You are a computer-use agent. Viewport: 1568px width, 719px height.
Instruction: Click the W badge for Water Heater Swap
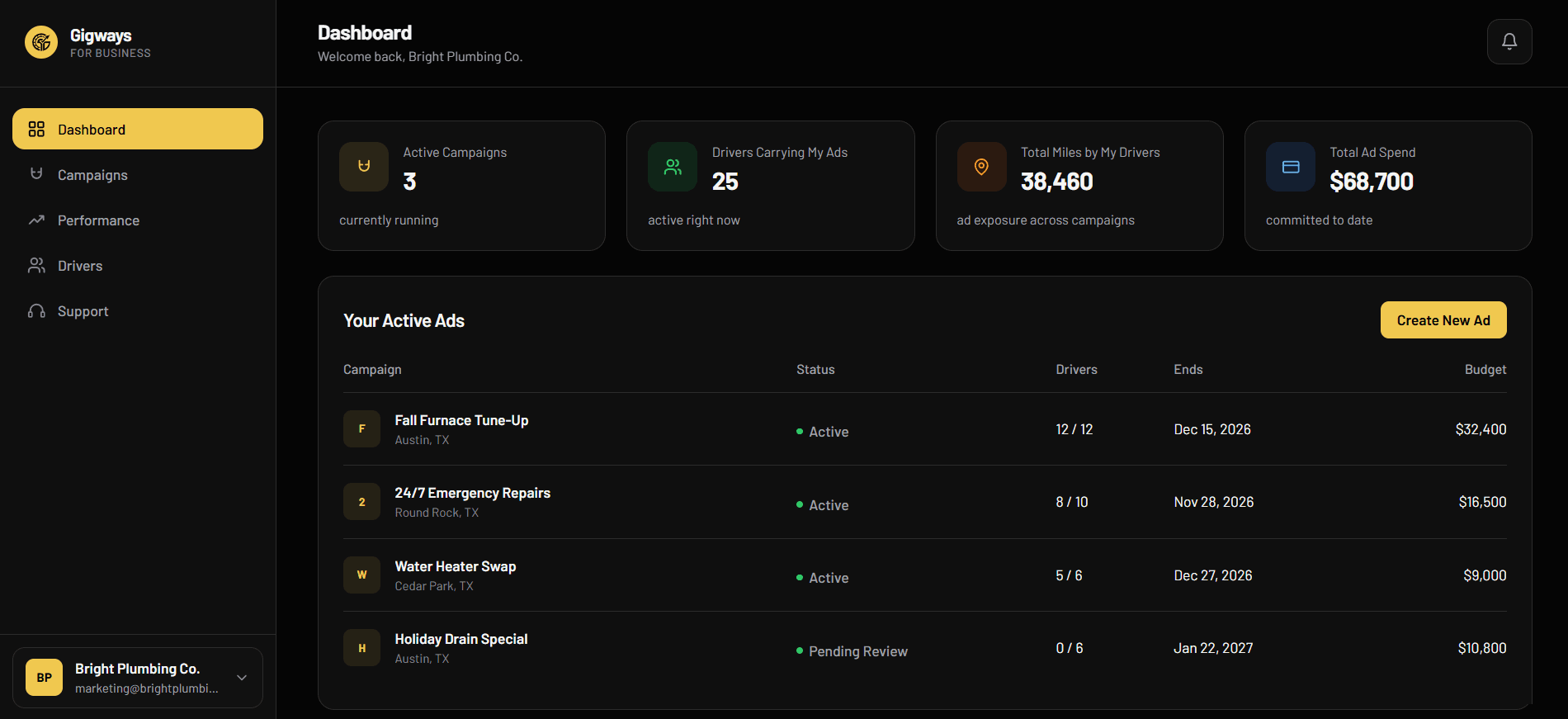point(361,575)
